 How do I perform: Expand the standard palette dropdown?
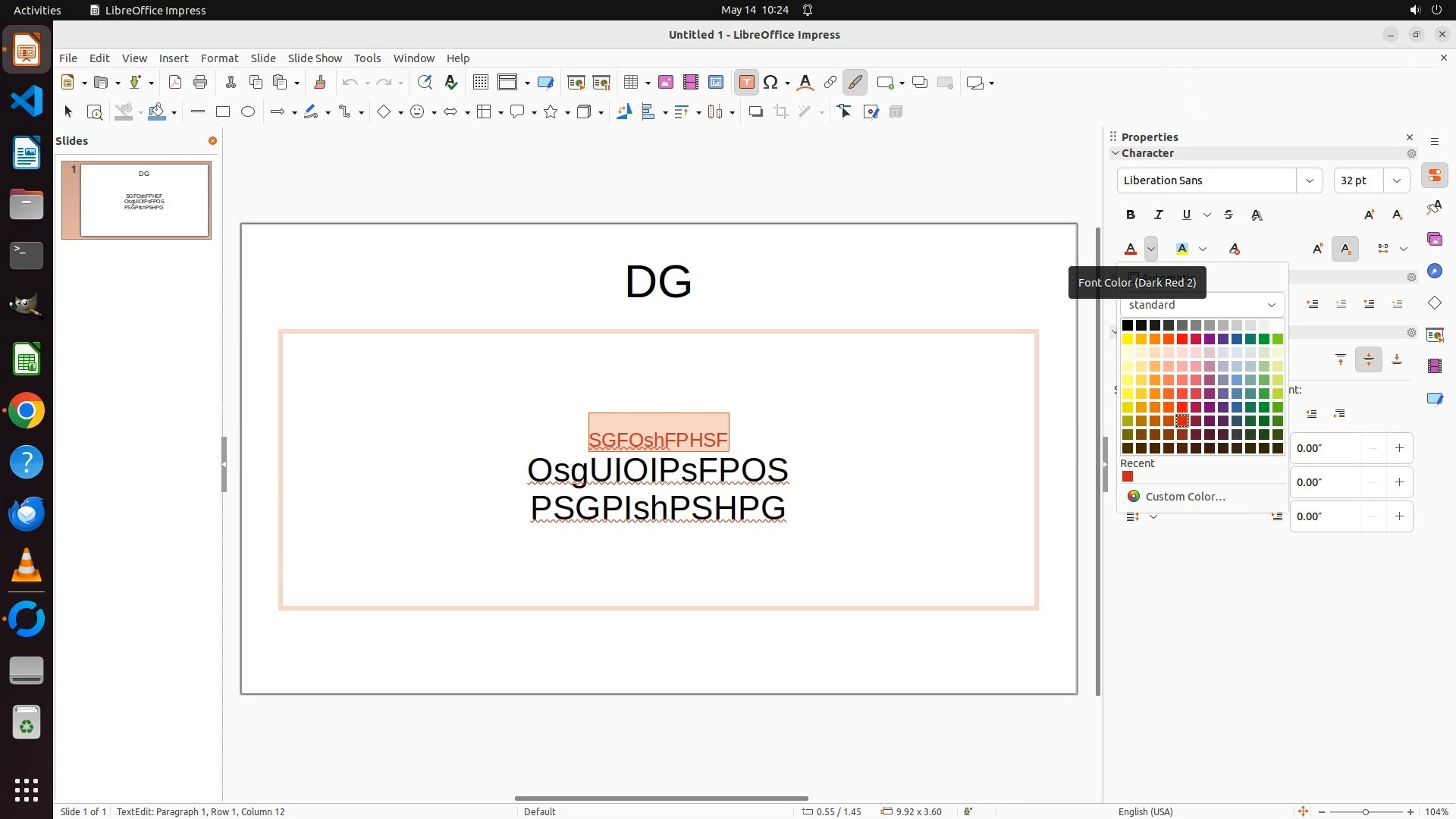(x=1271, y=305)
